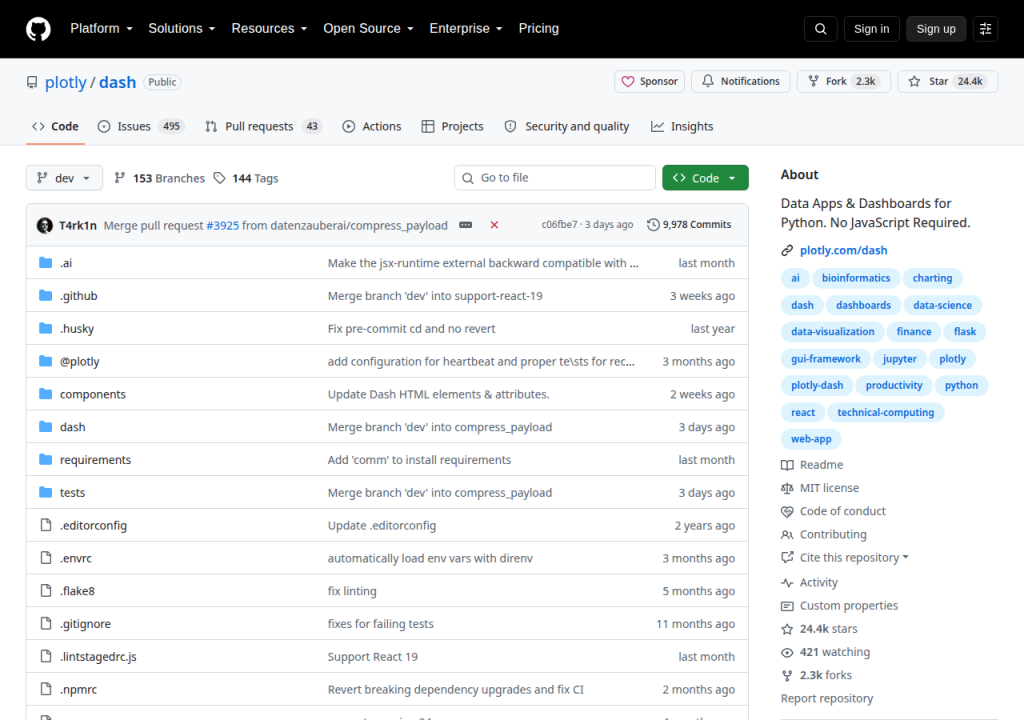Click the Sign up button
Screen dimensions: 1024x720
click(936, 29)
